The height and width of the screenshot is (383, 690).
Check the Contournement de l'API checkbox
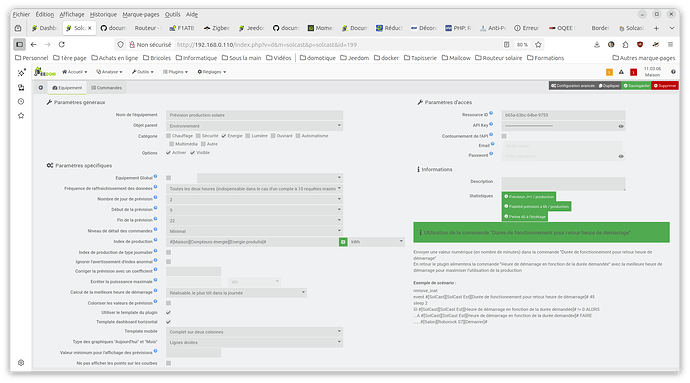[504, 136]
